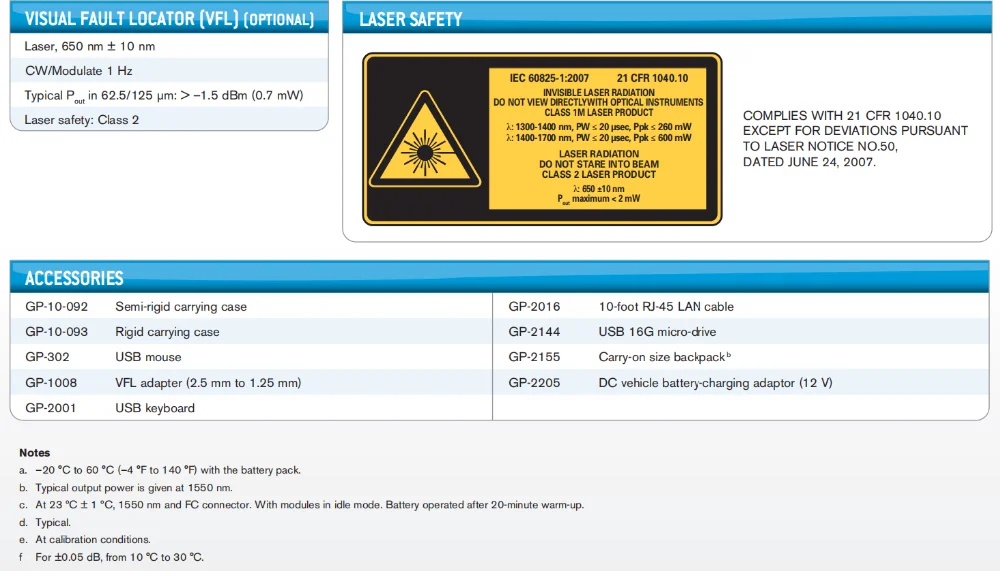Select the 'Typical Pout in 62.5/125 µm' row
The image size is (1000, 571).
coord(169,95)
